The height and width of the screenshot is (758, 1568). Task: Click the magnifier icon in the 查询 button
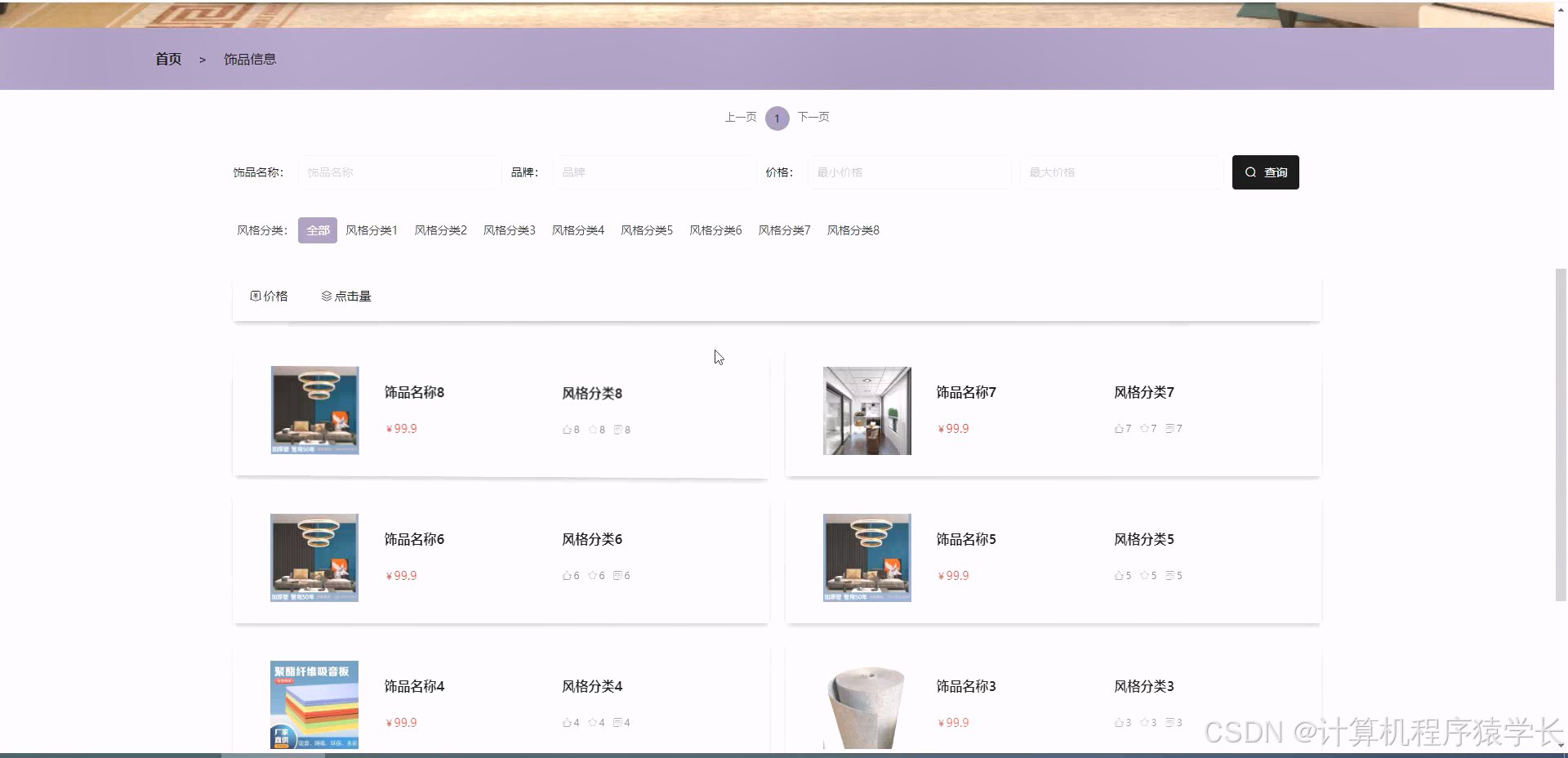tap(1251, 172)
